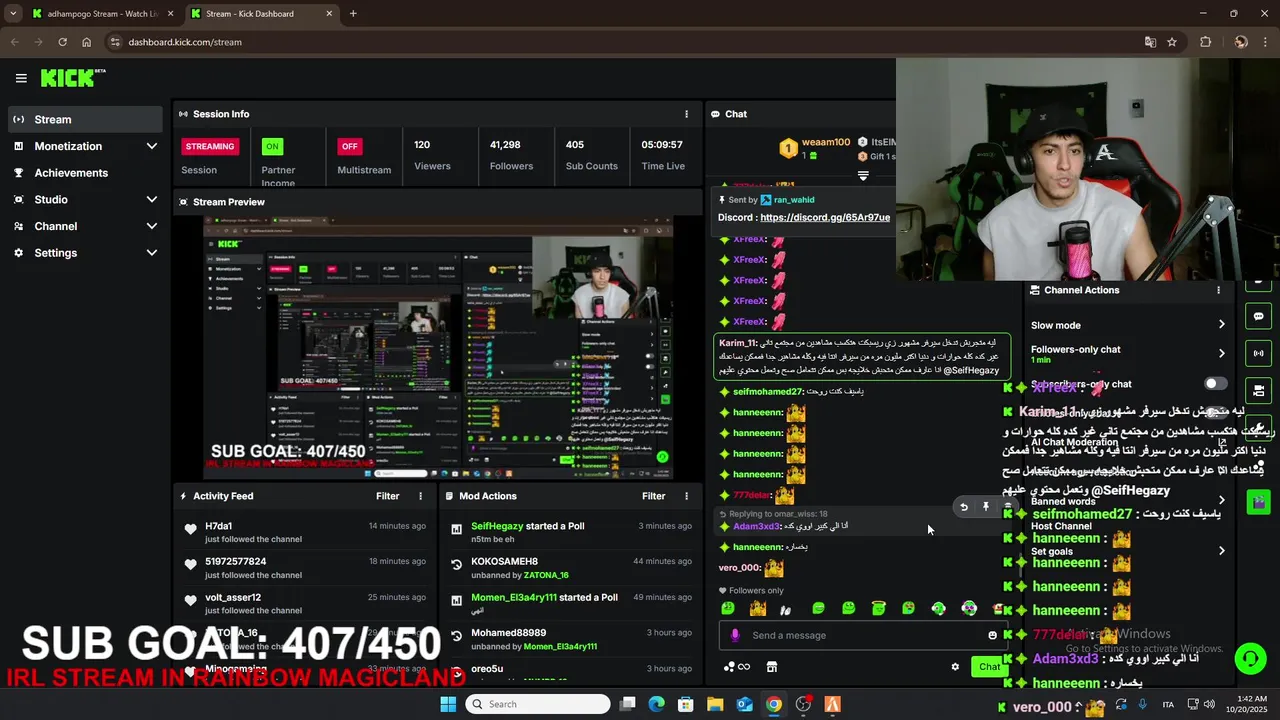Open Banned words chevron
This screenshot has width=1280, height=720.
coord(1221,500)
